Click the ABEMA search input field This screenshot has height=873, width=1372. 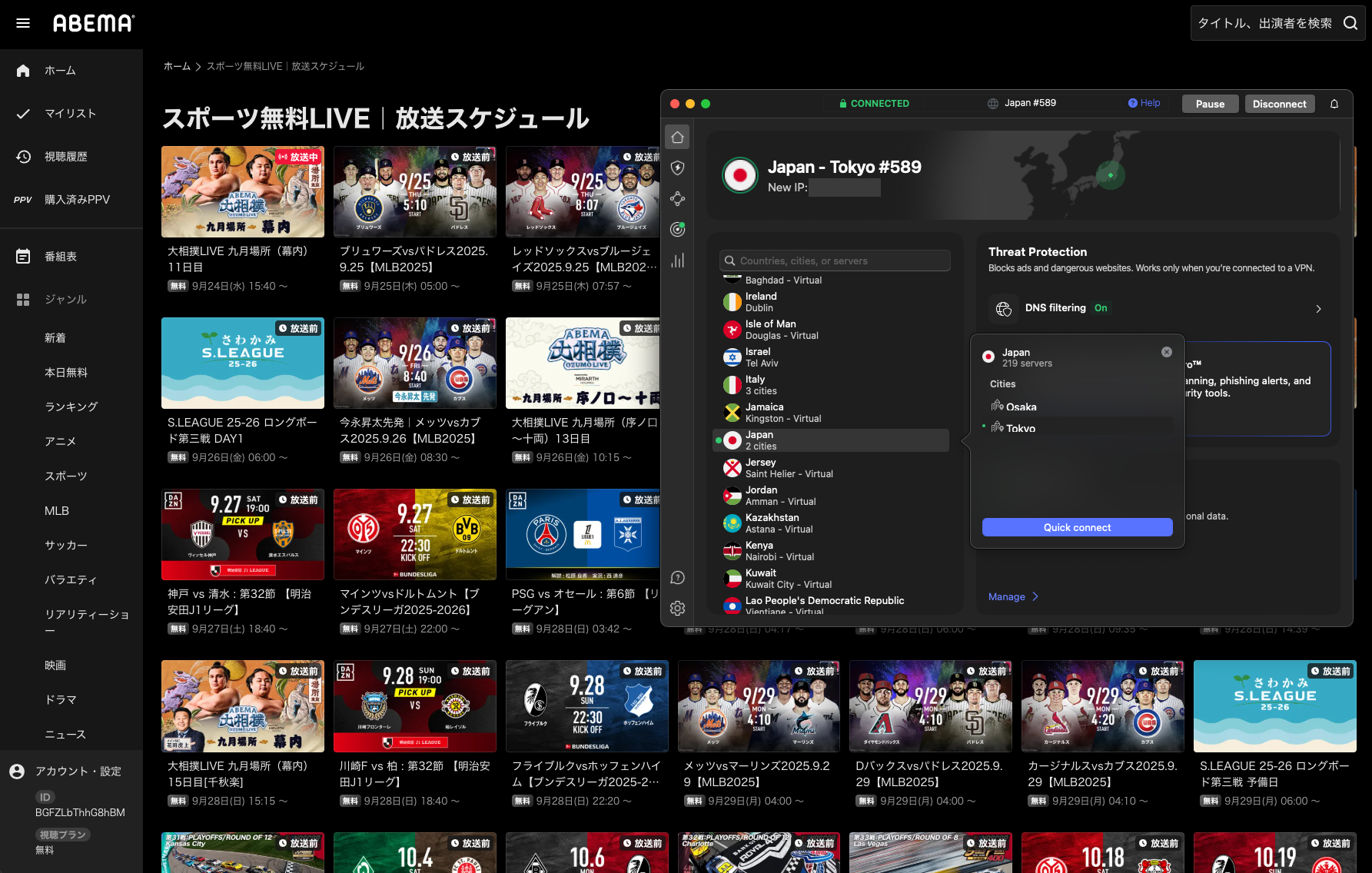click(1264, 23)
